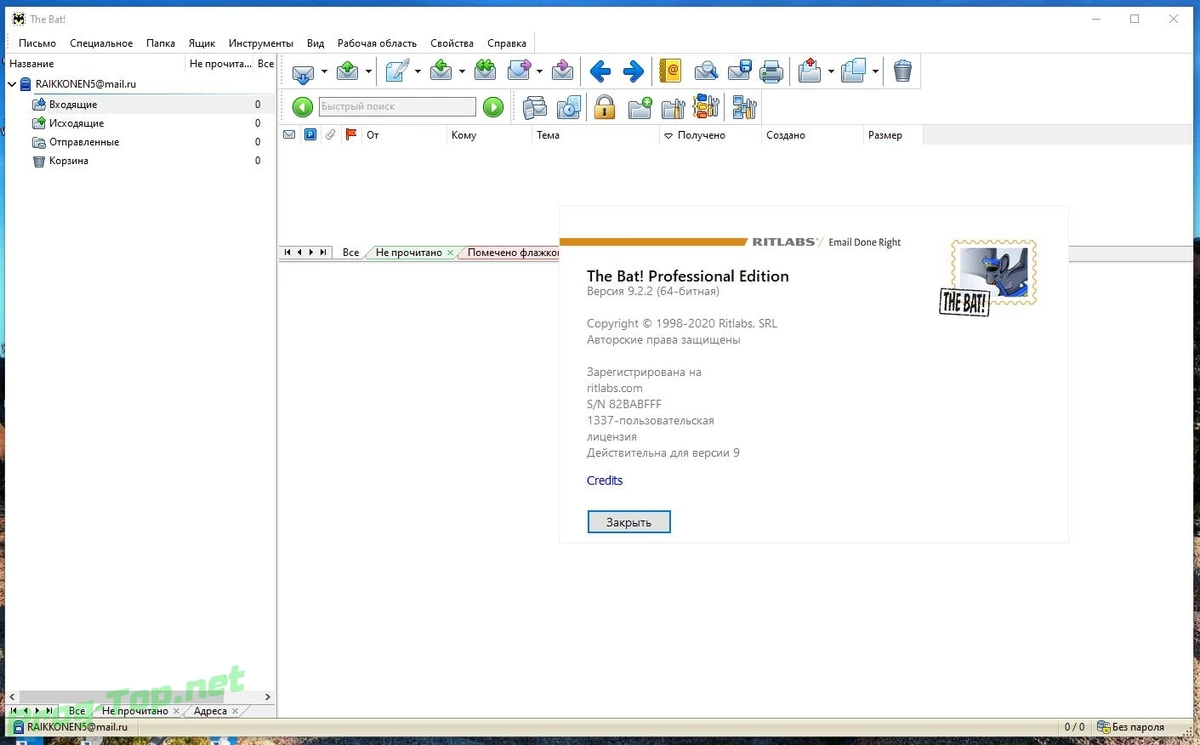Click the Forward message envelope icon
The height and width of the screenshot is (745, 1200).
519,71
